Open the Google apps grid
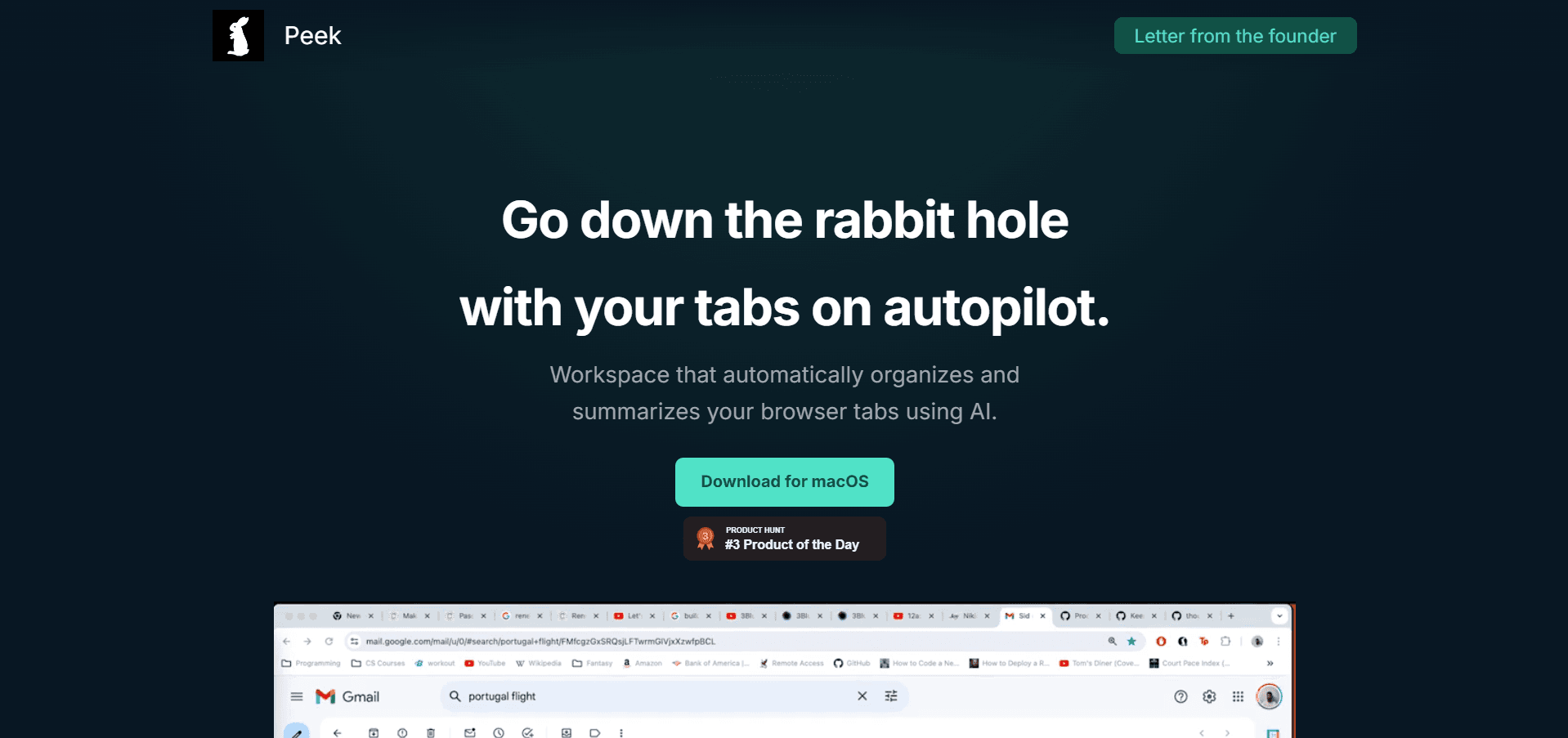 tap(1238, 696)
